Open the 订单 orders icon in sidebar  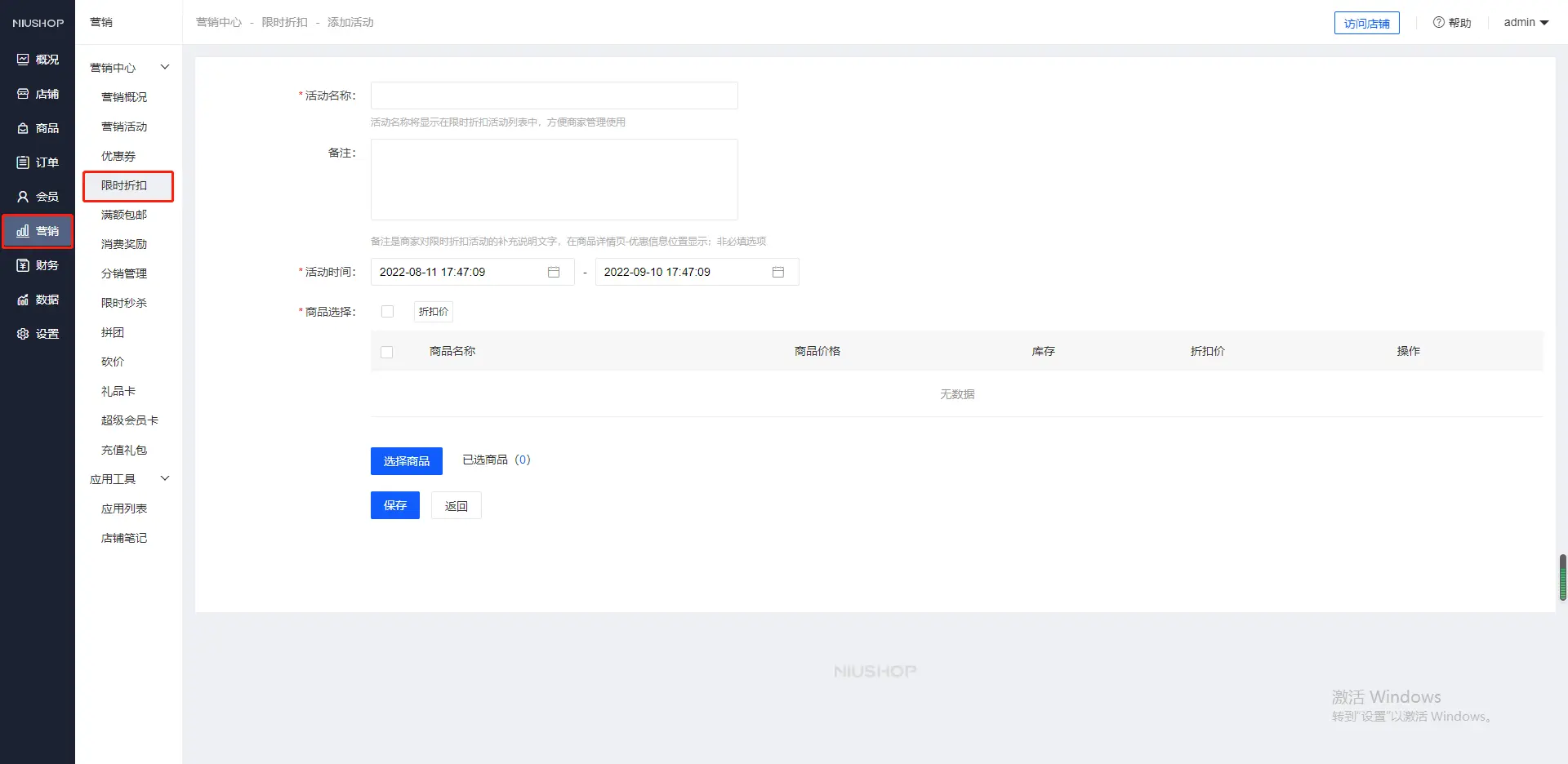(x=23, y=162)
